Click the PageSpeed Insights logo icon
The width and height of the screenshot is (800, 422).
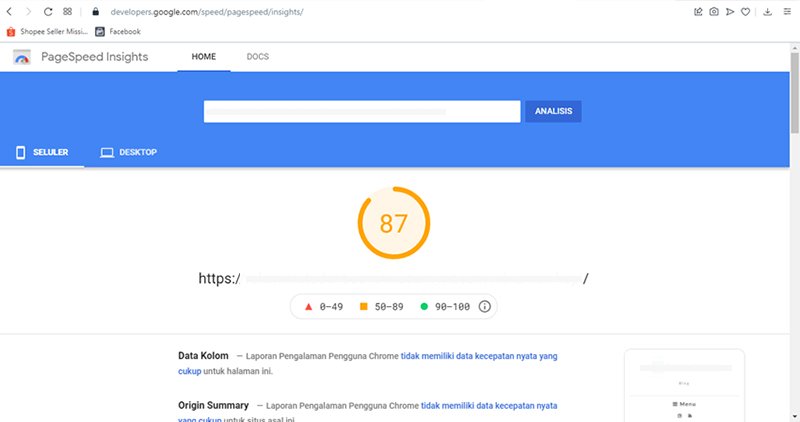click(x=22, y=57)
